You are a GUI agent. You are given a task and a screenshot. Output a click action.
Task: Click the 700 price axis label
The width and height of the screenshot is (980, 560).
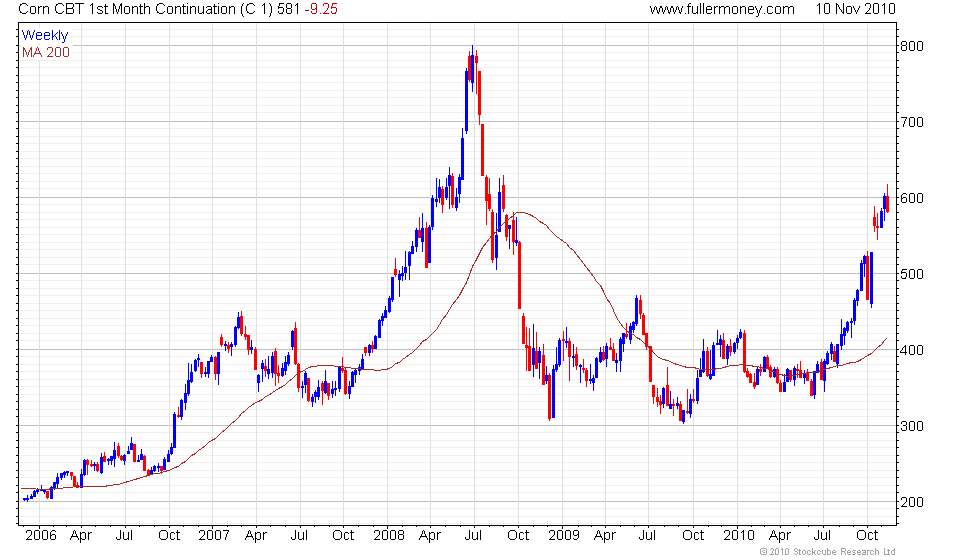coord(912,122)
